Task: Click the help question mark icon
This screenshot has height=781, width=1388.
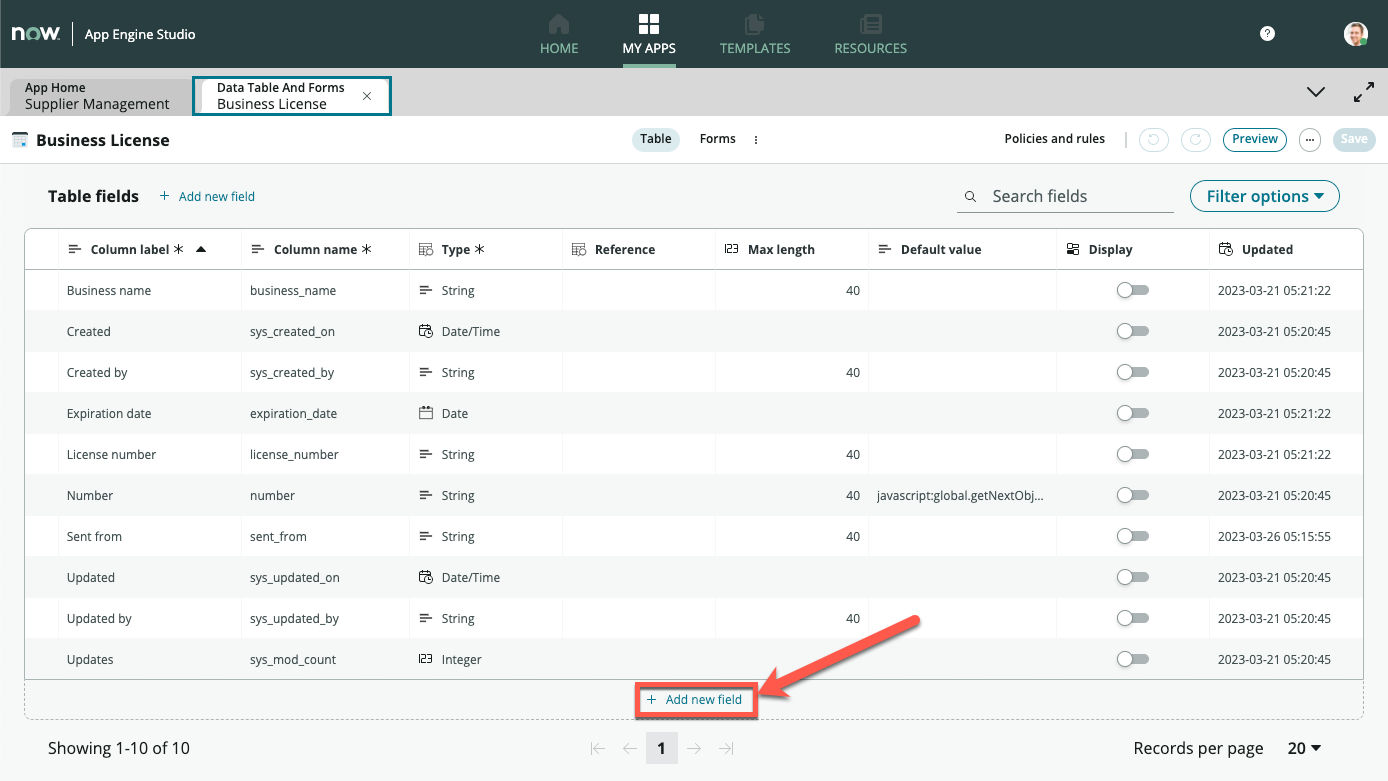Action: 1267,33
